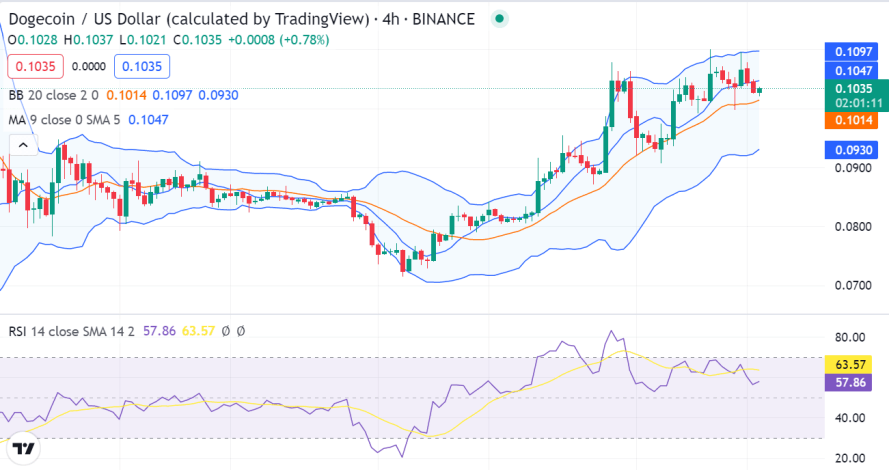
Task: Click the TradingView logo icon
Action: click(23, 449)
